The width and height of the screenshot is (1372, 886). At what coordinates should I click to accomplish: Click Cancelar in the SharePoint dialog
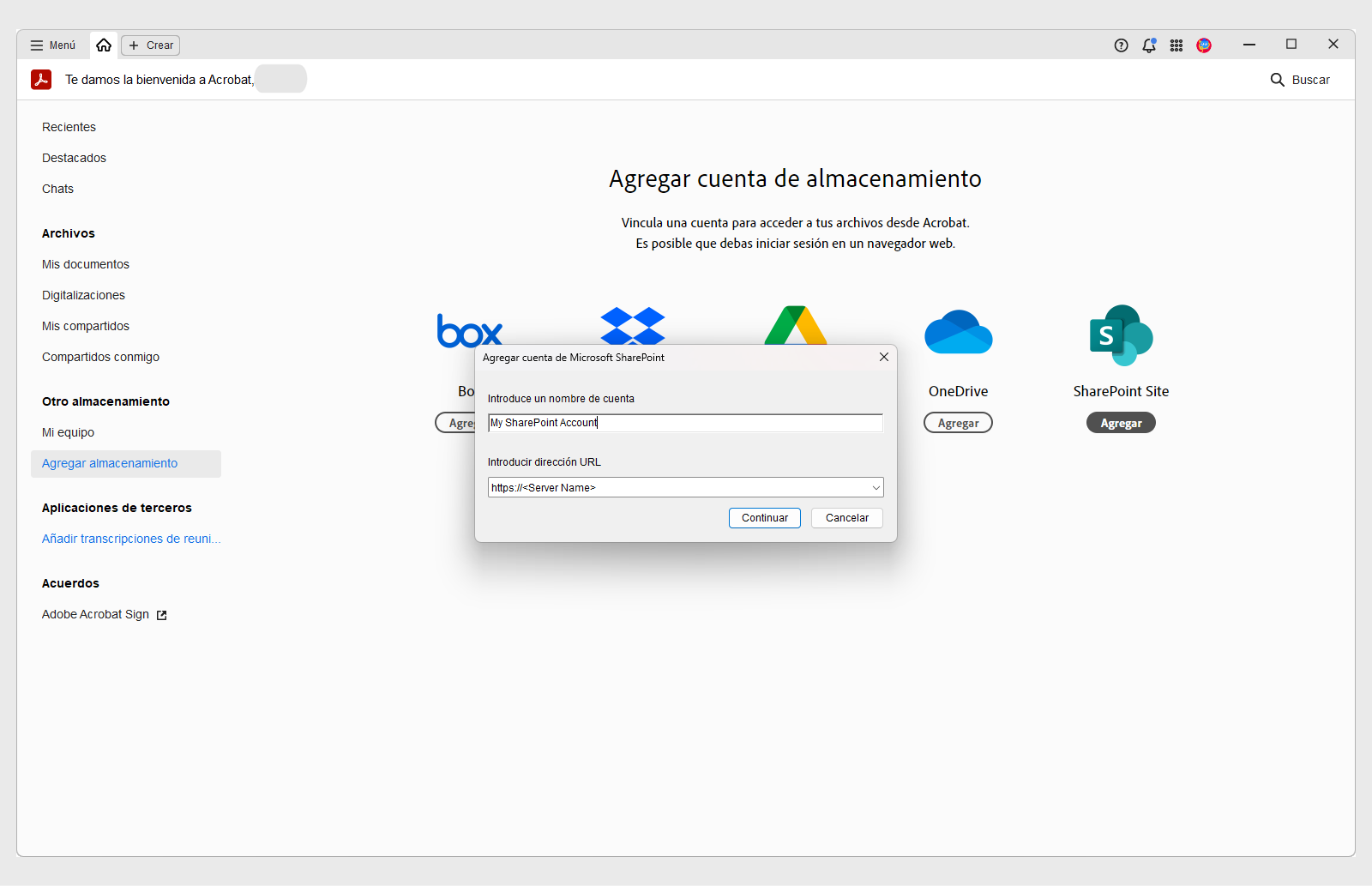[846, 517]
